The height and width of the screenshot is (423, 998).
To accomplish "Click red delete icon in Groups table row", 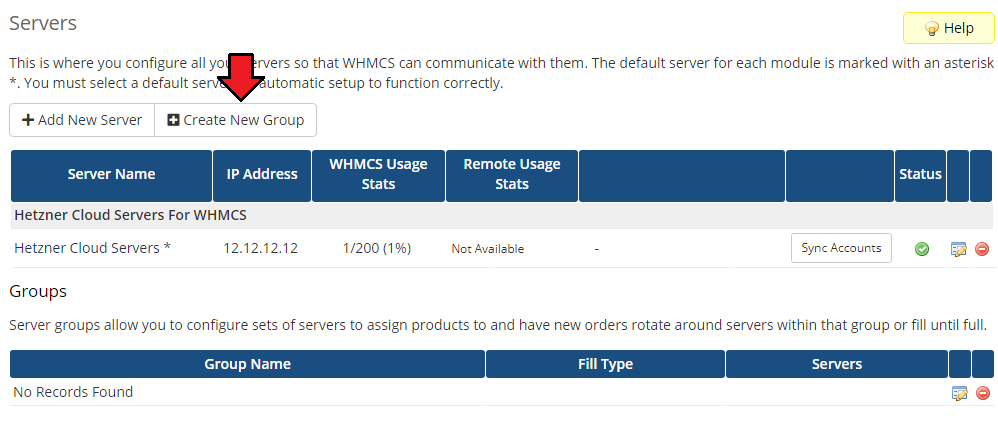I will [983, 393].
